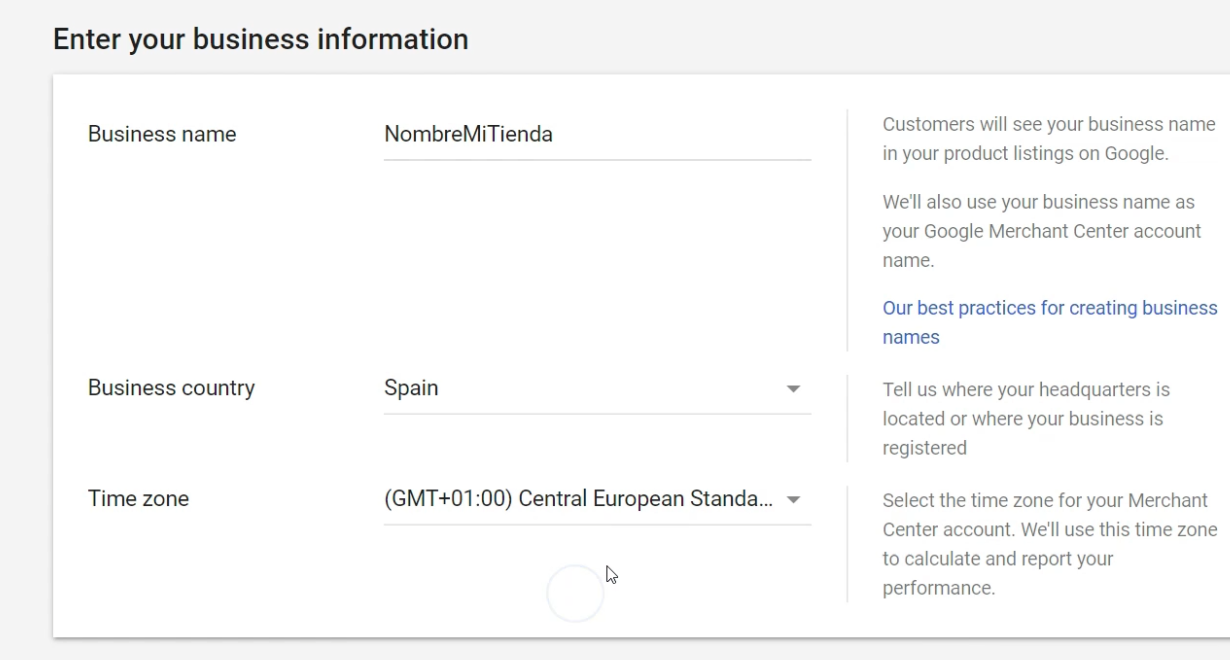Click help text about customers seeing business name
The height and width of the screenshot is (660, 1230).
pos(1049,139)
